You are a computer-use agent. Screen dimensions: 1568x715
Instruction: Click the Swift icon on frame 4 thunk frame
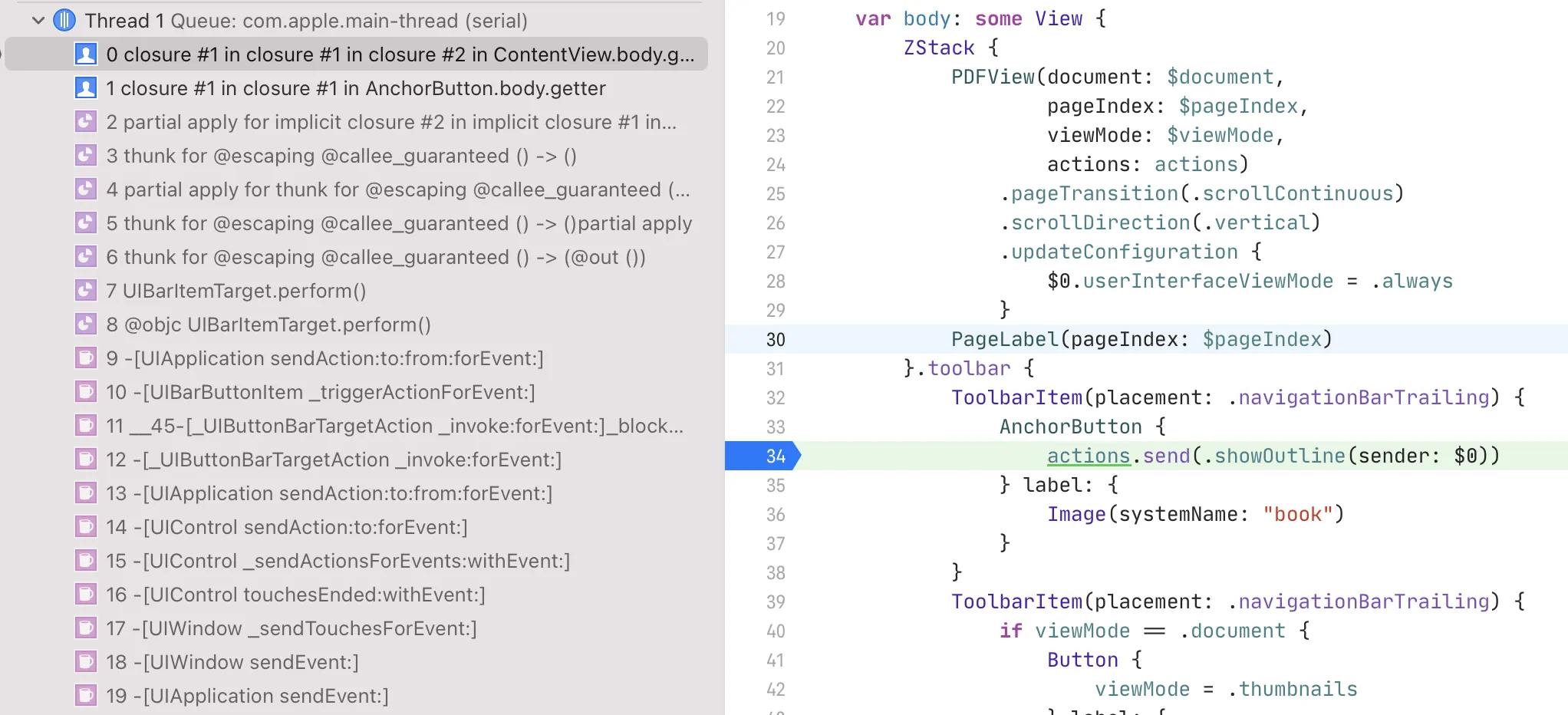click(87, 189)
